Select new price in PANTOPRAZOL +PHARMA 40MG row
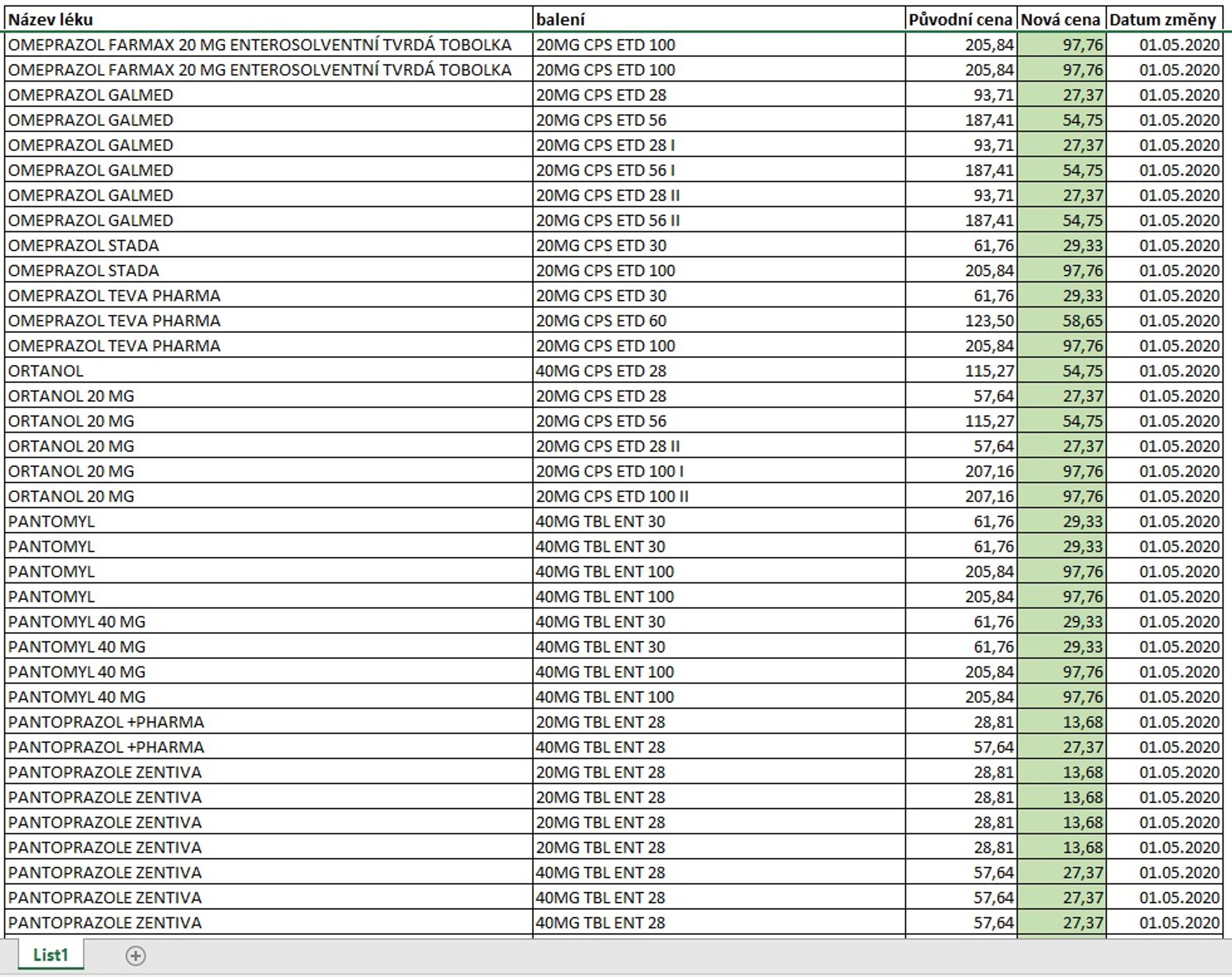 pos(1062,748)
